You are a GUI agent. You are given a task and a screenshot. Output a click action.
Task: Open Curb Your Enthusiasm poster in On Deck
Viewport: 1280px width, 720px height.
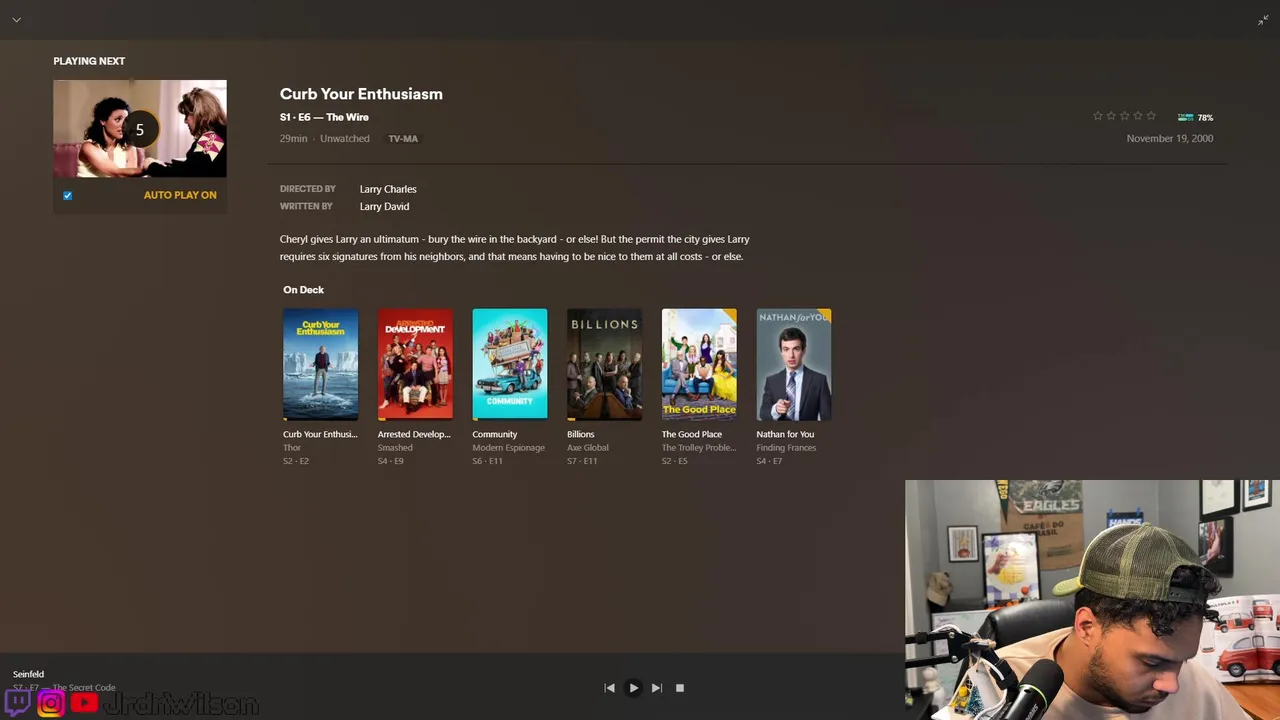coord(320,364)
